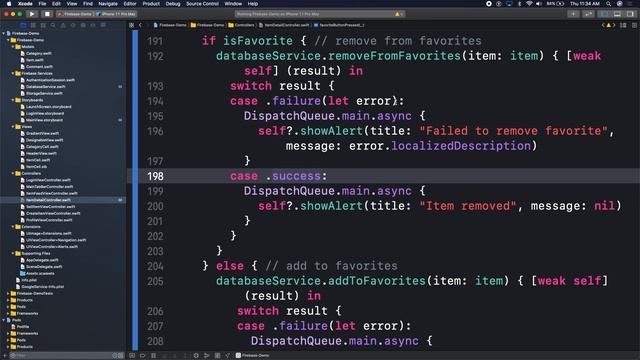Open the Source Control menu
This screenshot has width=640, height=360.
click(202, 4)
